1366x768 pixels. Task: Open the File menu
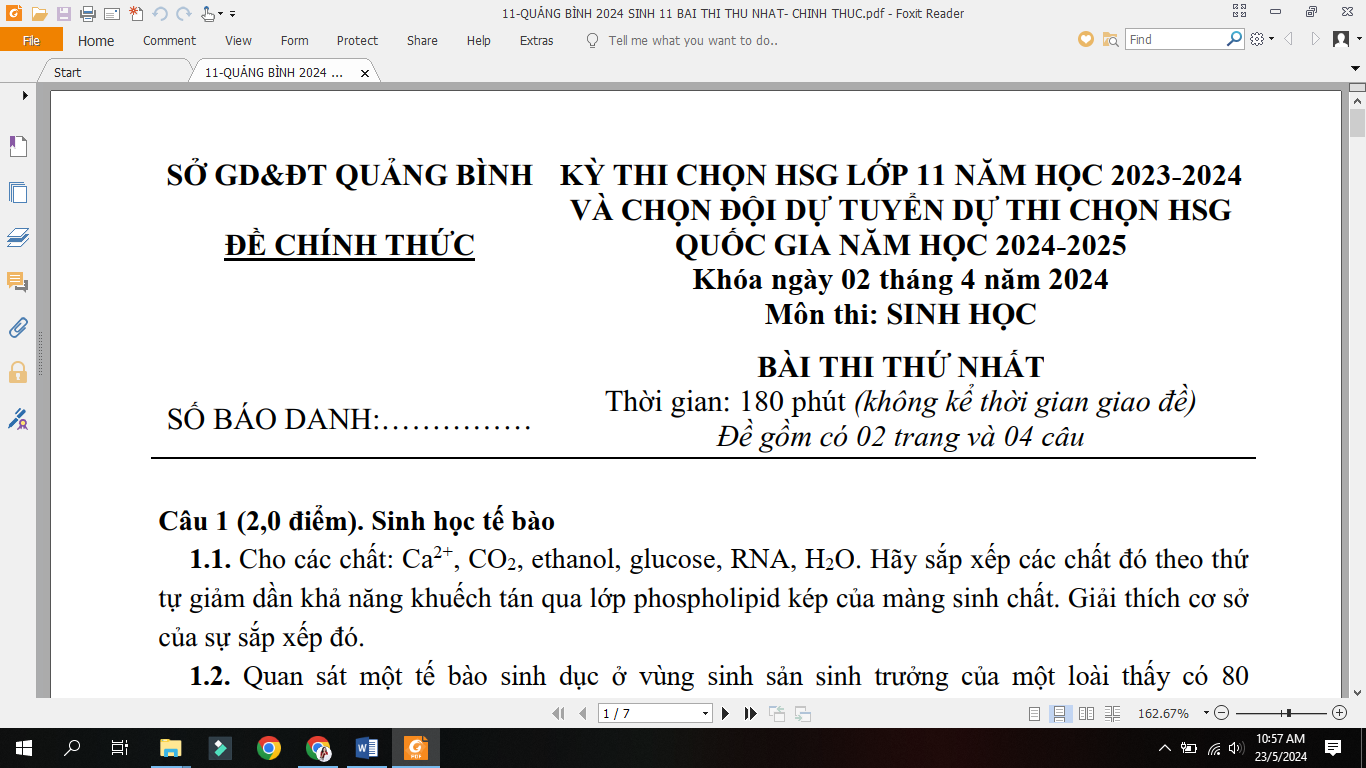(31, 40)
